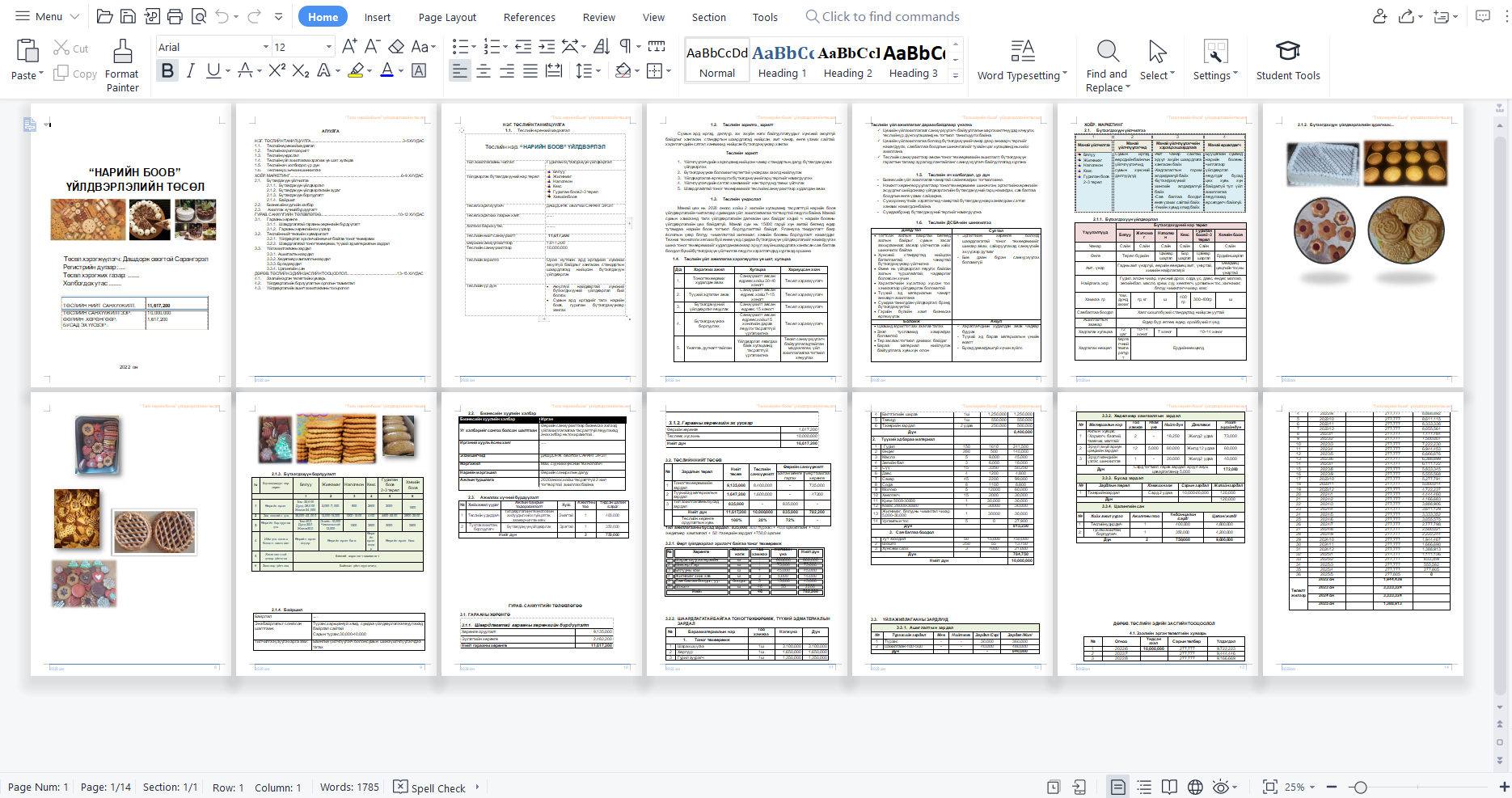Open the Page Layout tab
Viewport: 1512px width, 798px height.
447,17
